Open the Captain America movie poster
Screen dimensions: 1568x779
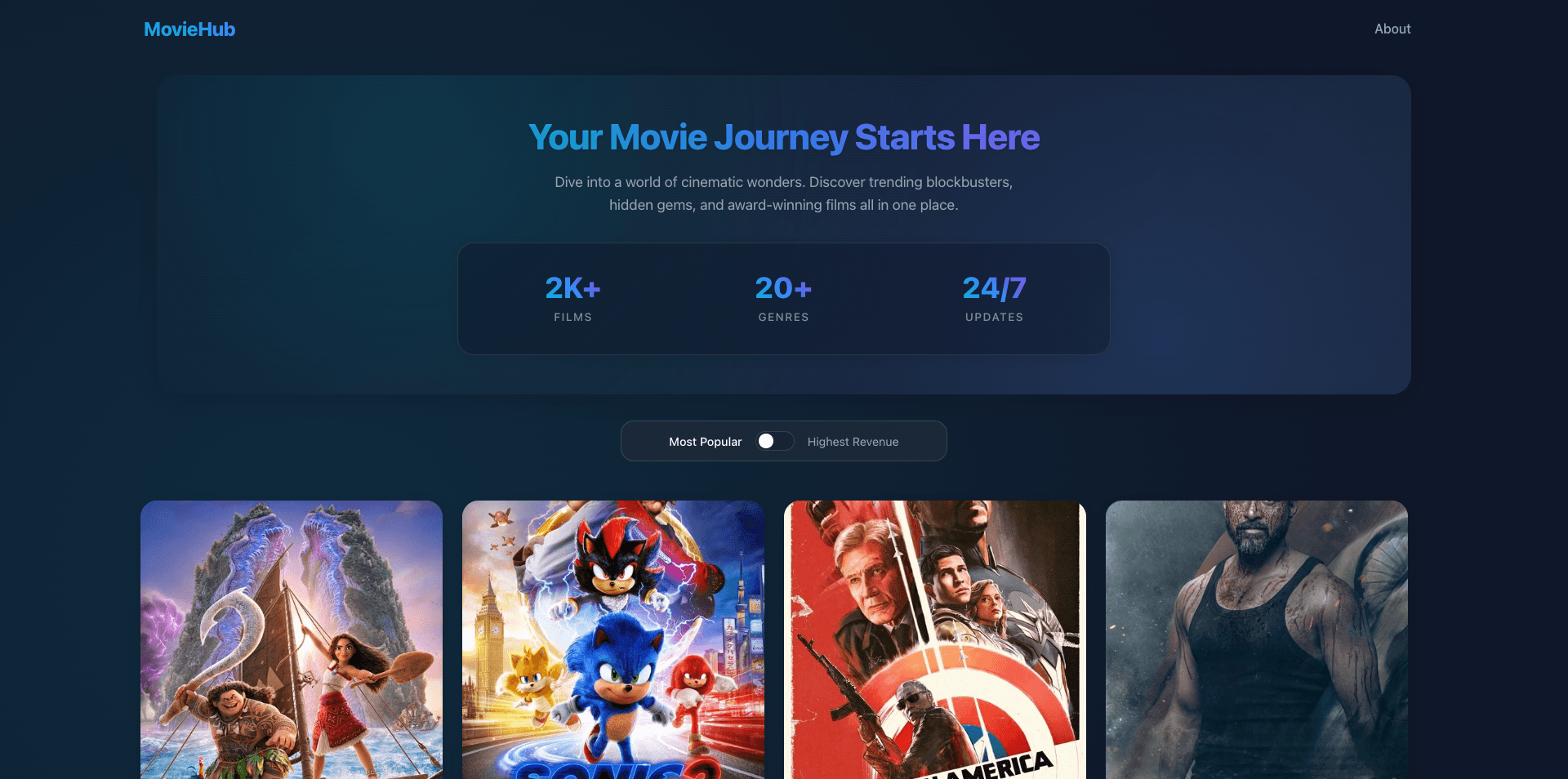[935, 639]
